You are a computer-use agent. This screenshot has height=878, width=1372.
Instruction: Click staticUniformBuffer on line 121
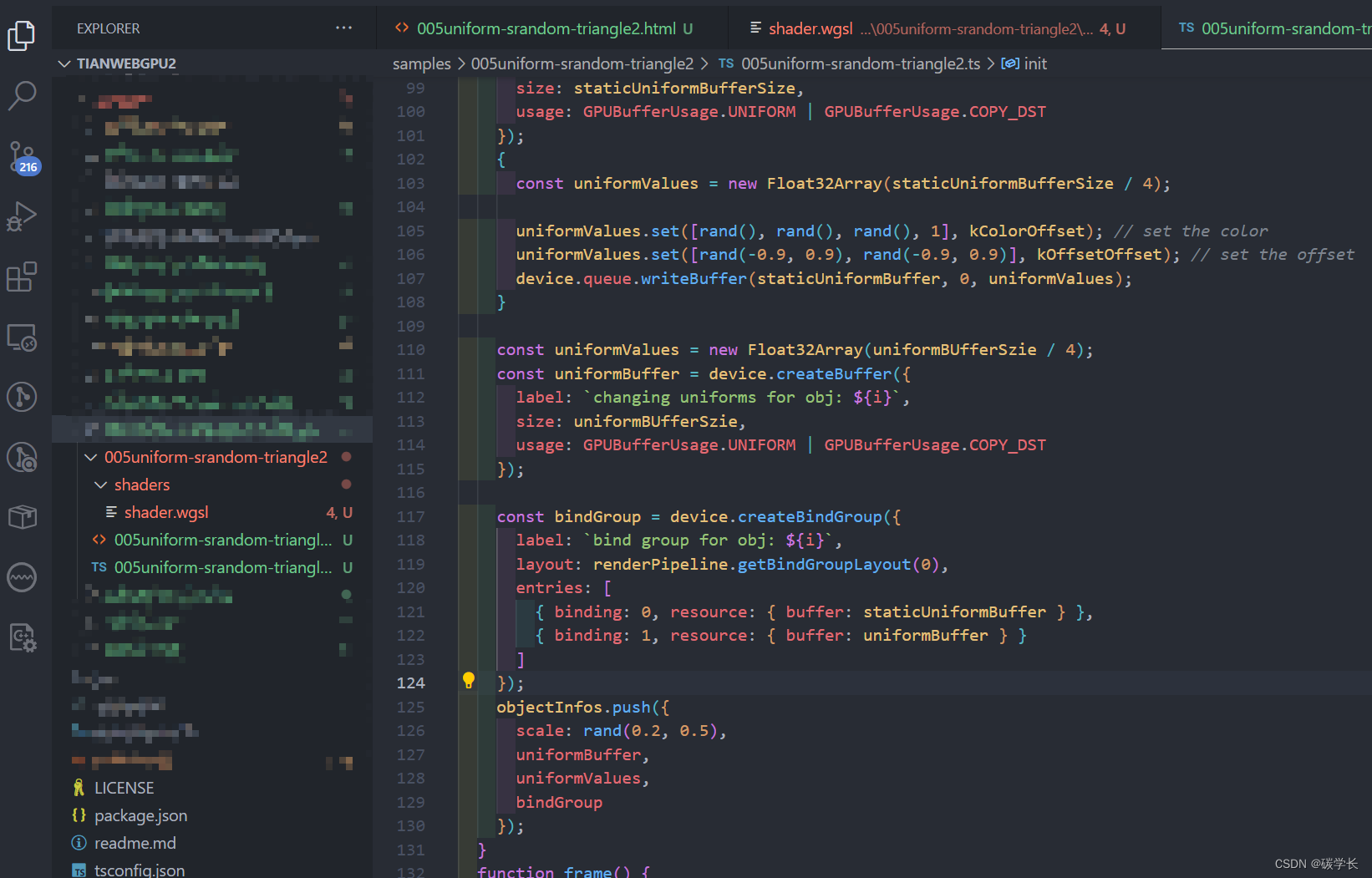954,612
